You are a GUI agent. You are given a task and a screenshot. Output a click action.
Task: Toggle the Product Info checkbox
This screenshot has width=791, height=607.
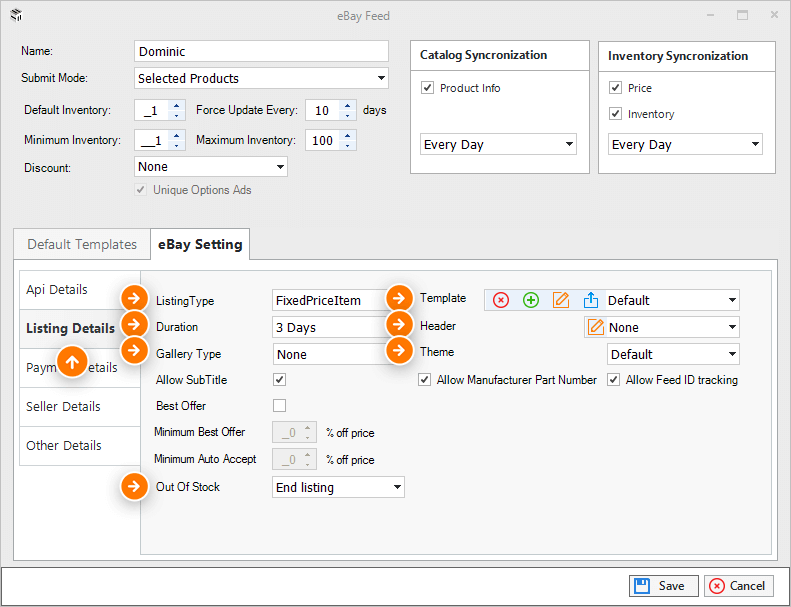coord(427,88)
